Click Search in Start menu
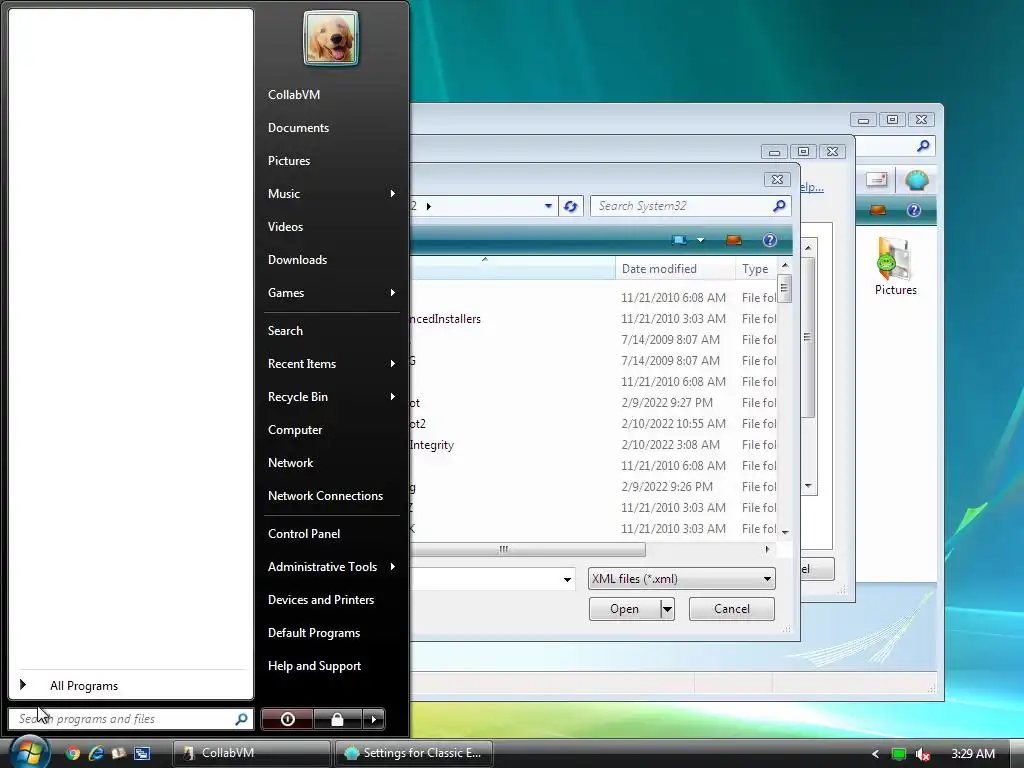 click(x=285, y=330)
